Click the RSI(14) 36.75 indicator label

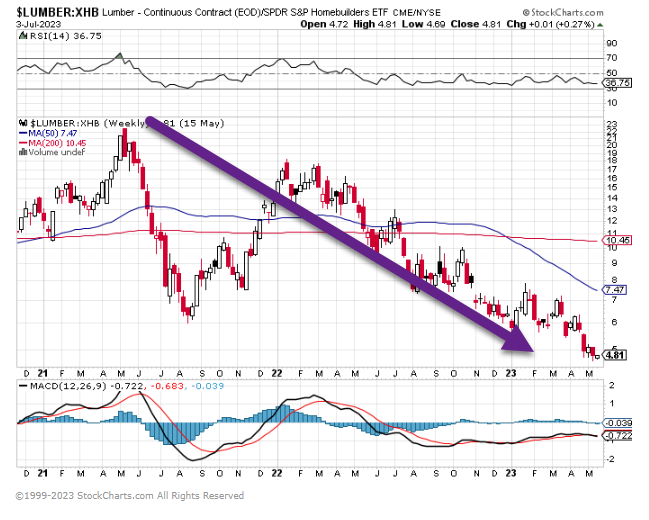point(66,36)
